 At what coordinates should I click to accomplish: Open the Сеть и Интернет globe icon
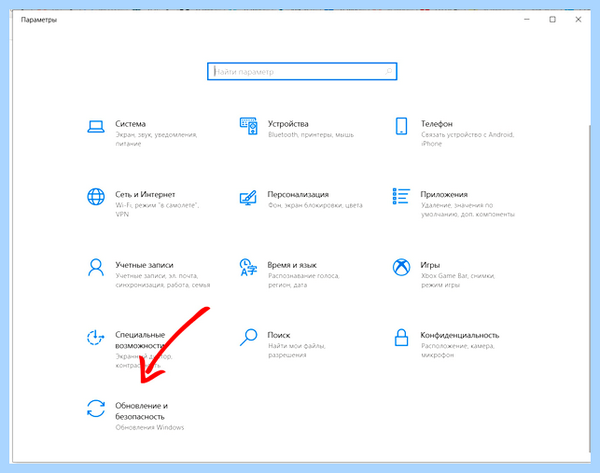(96, 197)
